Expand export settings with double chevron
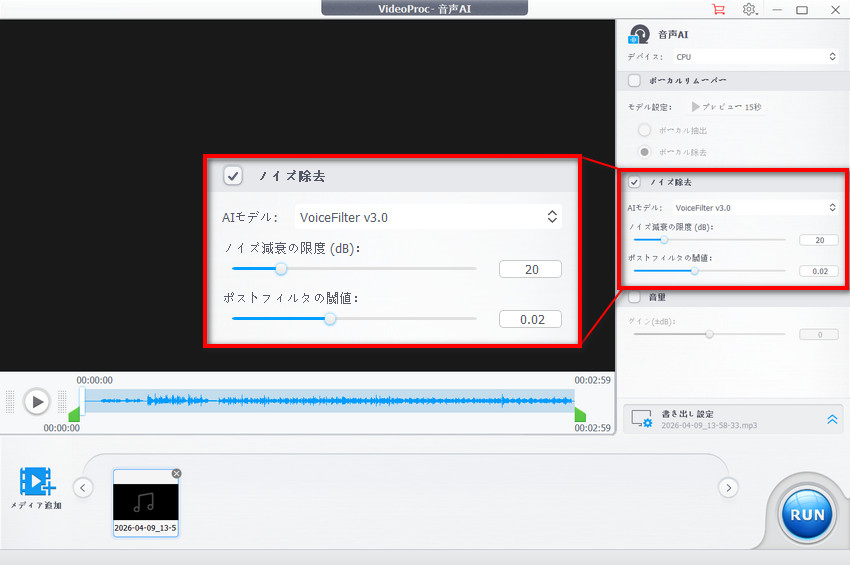Screen dimensions: 850x565 click(x=832, y=419)
